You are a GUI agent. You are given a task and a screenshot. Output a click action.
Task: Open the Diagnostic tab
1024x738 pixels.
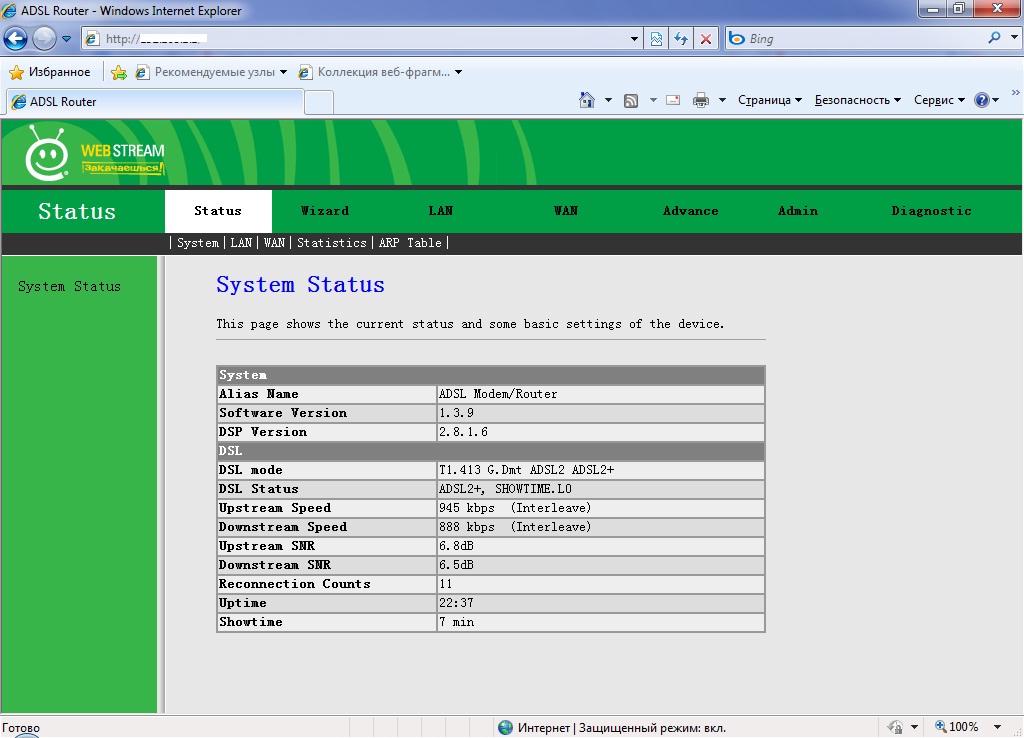point(931,211)
